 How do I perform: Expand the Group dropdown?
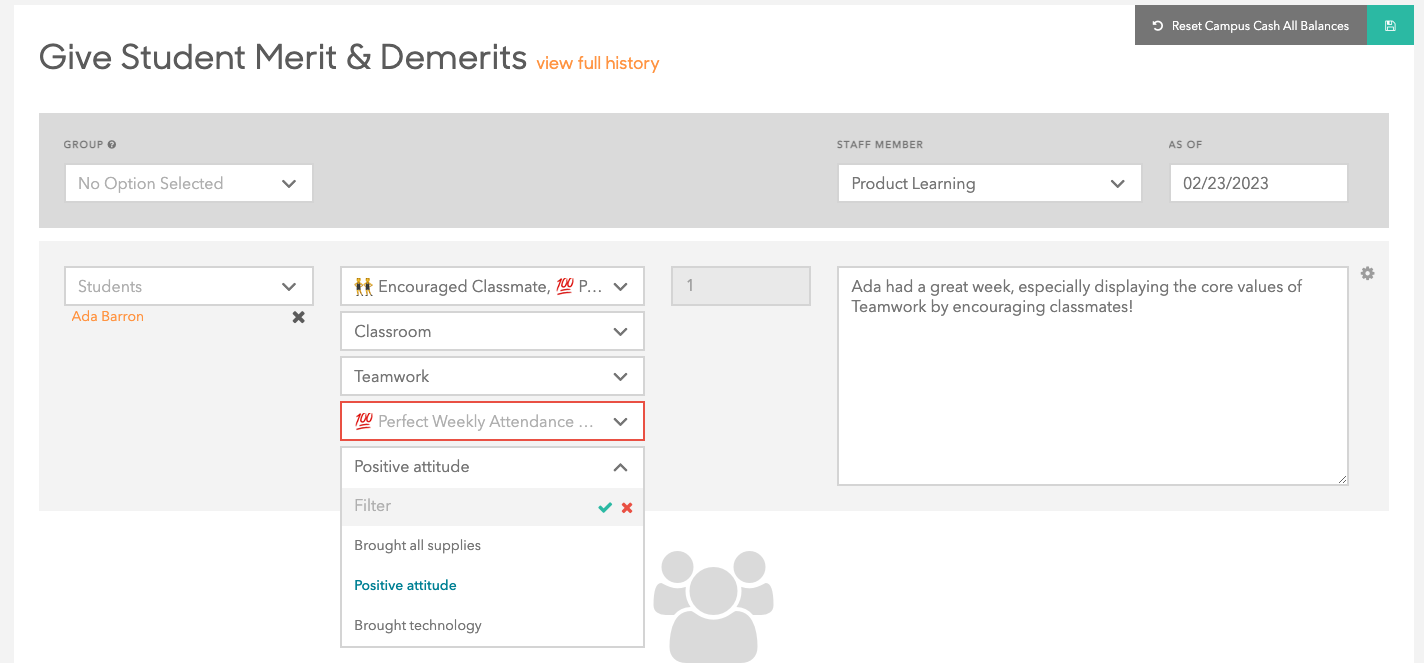tap(189, 184)
